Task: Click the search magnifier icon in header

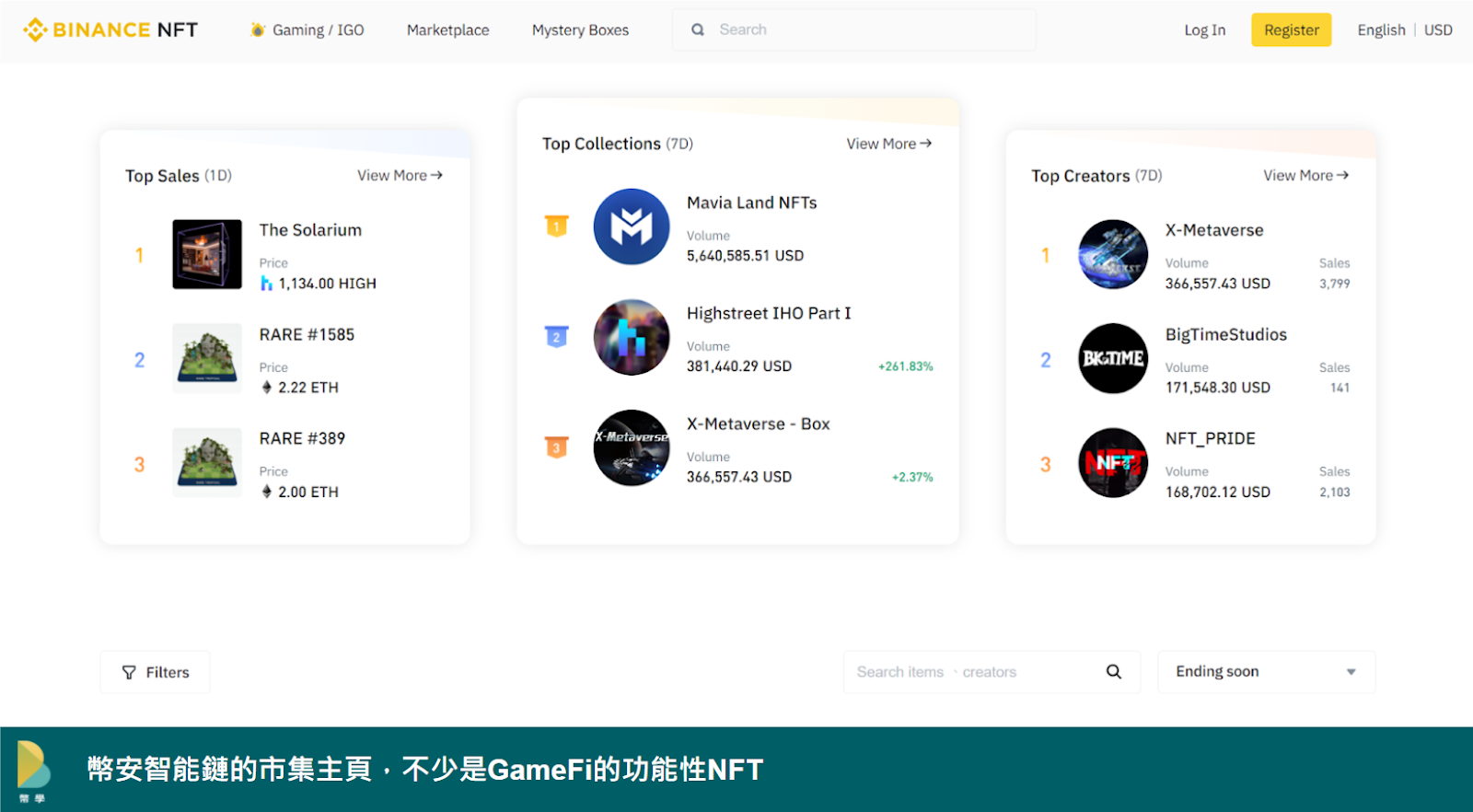Action: pyautogui.click(x=698, y=29)
